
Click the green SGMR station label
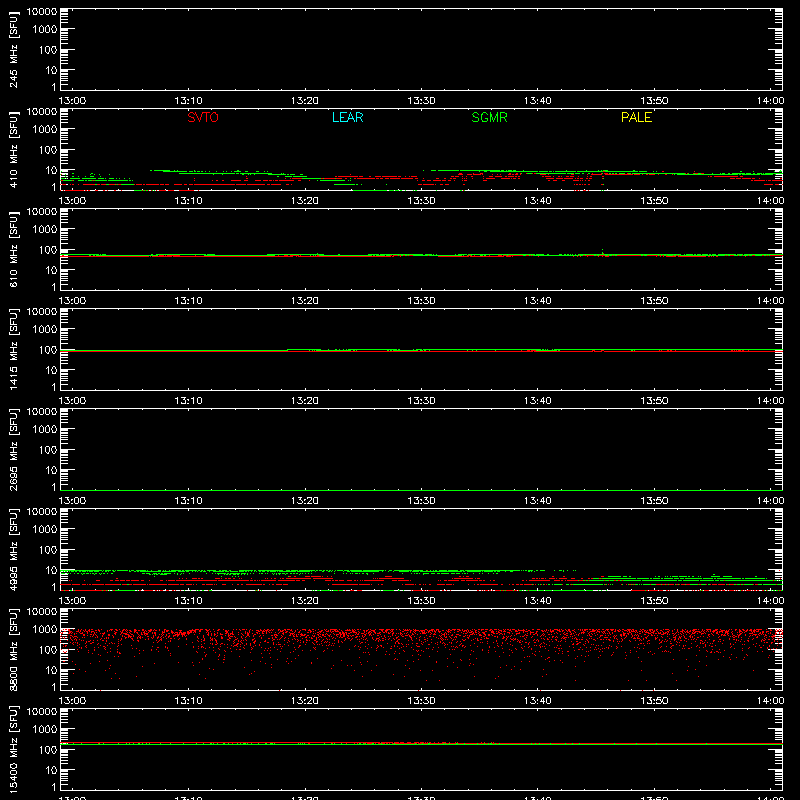(x=489, y=117)
